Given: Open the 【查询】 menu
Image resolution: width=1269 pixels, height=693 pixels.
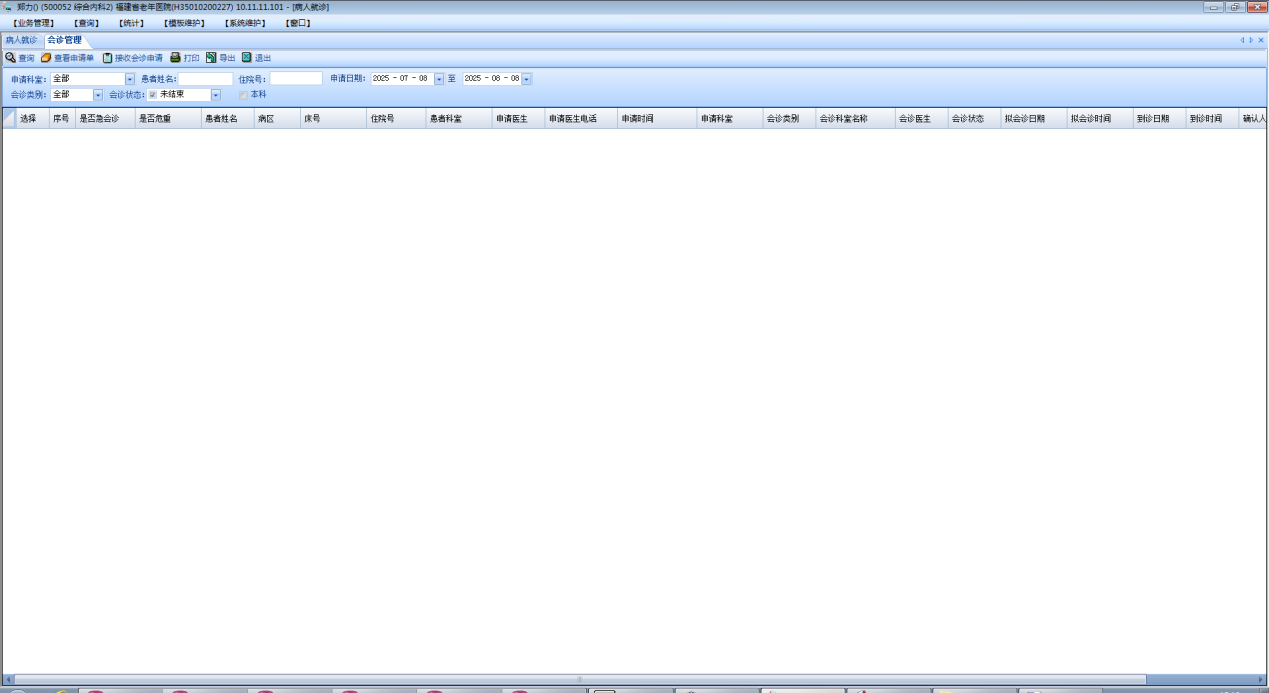Looking at the screenshot, I should point(86,23).
